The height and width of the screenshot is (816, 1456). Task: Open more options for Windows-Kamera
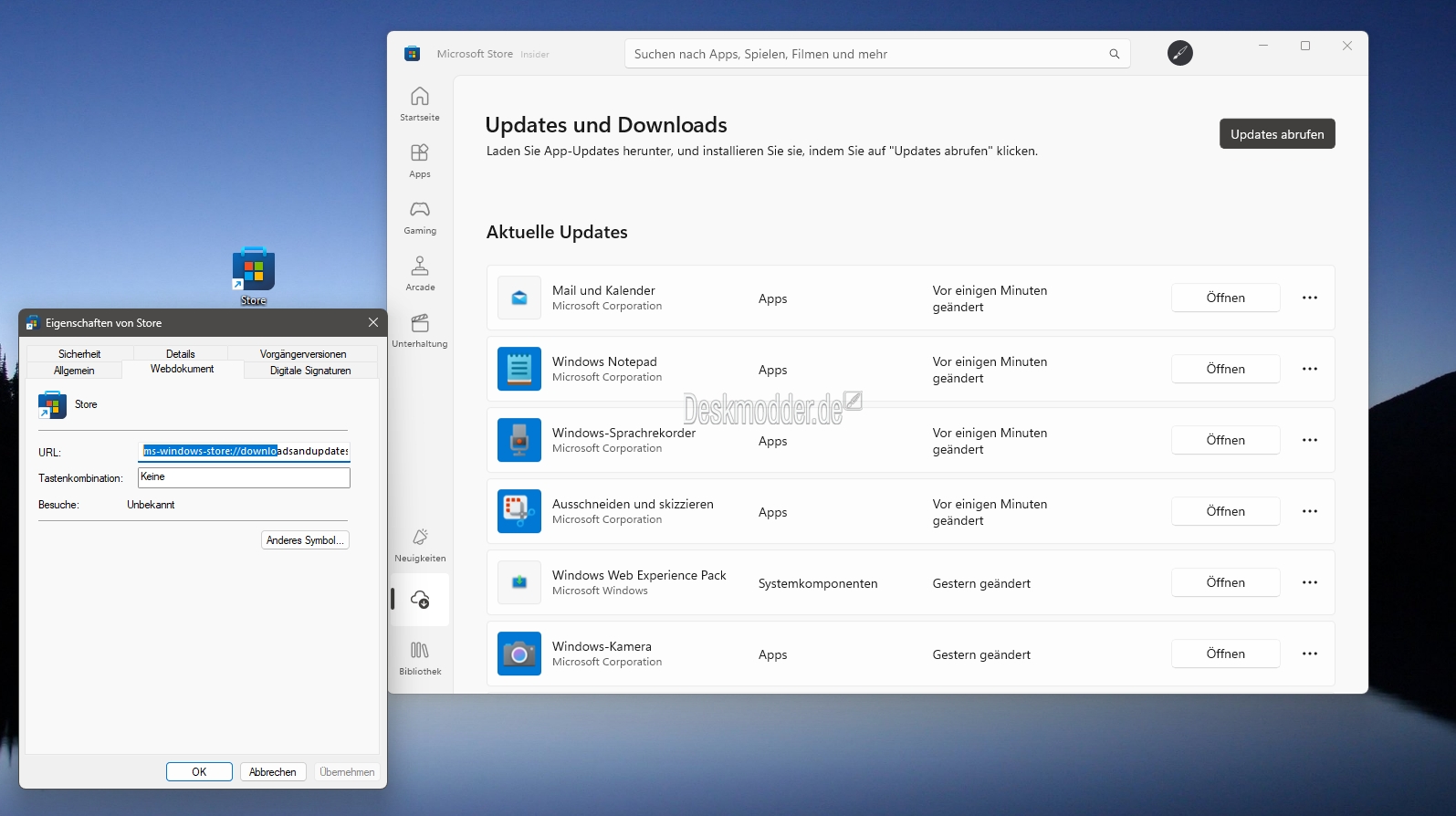[x=1310, y=654]
